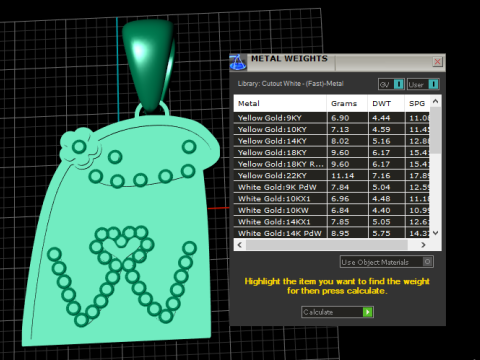This screenshot has height=360, width=480.
Task: Click the Calculate button label
Action: pyautogui.click(x=318, y=312)
